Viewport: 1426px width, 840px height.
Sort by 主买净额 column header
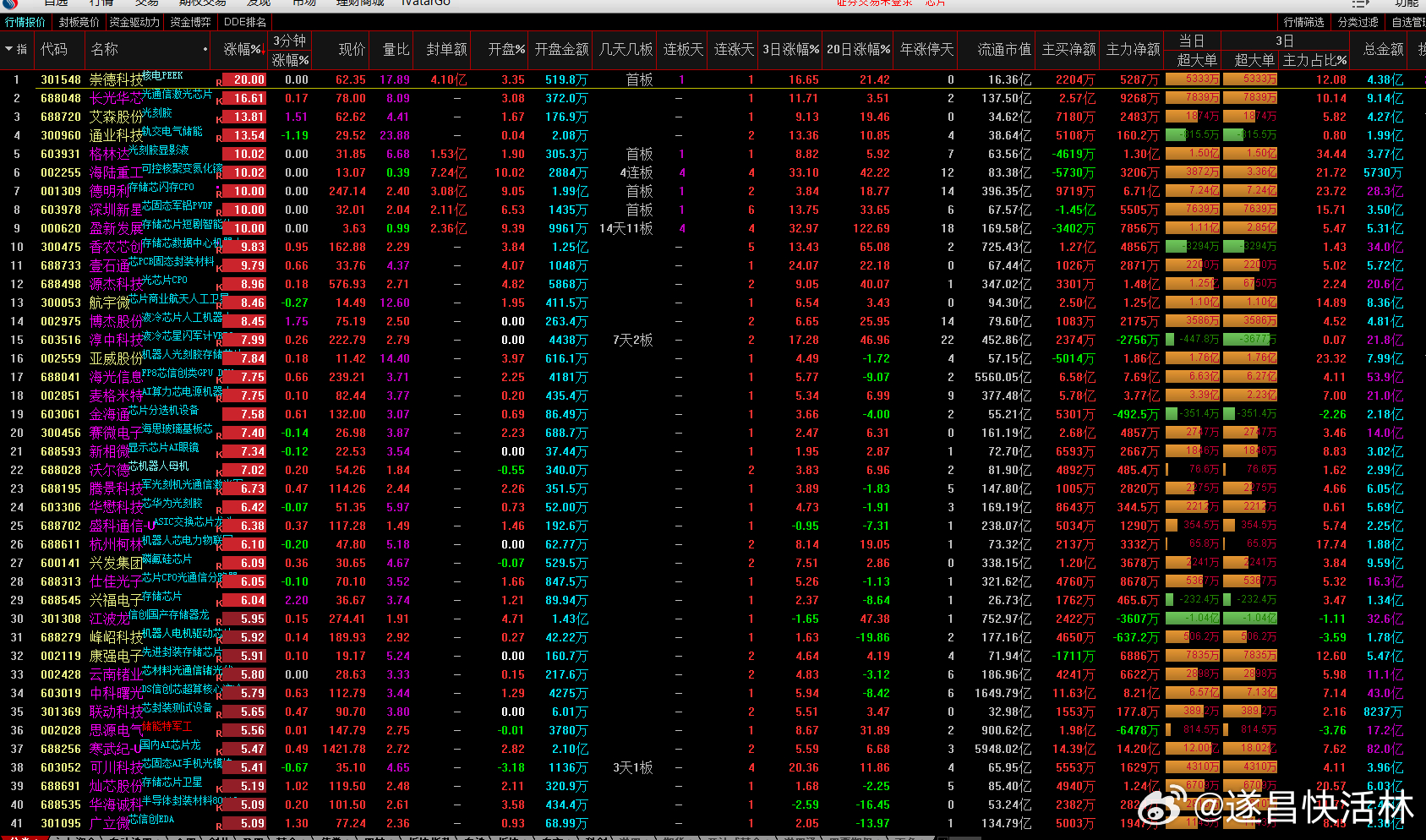coord(1068,50)
